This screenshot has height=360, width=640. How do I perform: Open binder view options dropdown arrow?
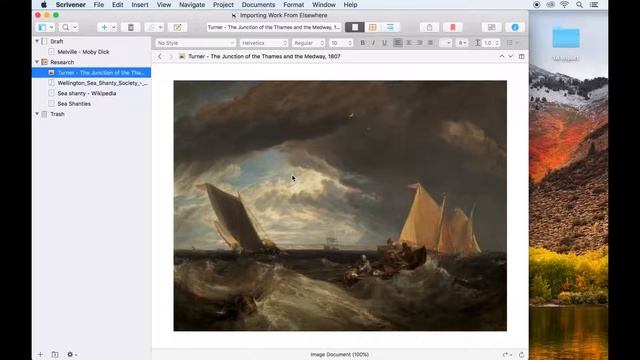51,27
